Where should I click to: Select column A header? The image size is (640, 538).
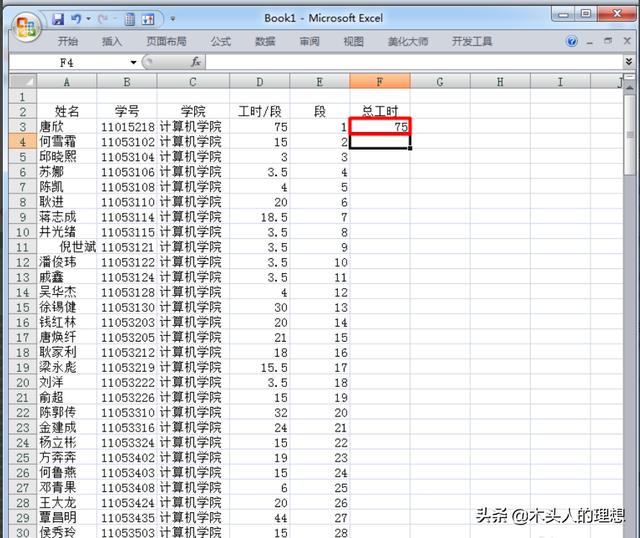(67, 82)
